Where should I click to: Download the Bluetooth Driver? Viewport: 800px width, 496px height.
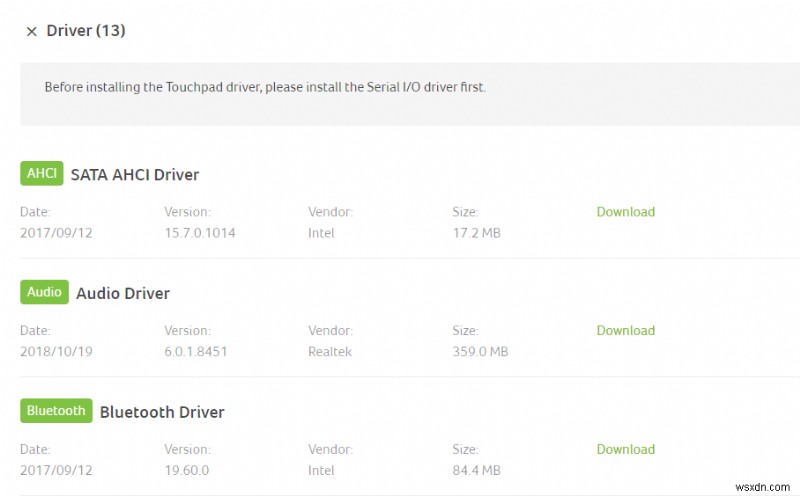pos(625,450)
